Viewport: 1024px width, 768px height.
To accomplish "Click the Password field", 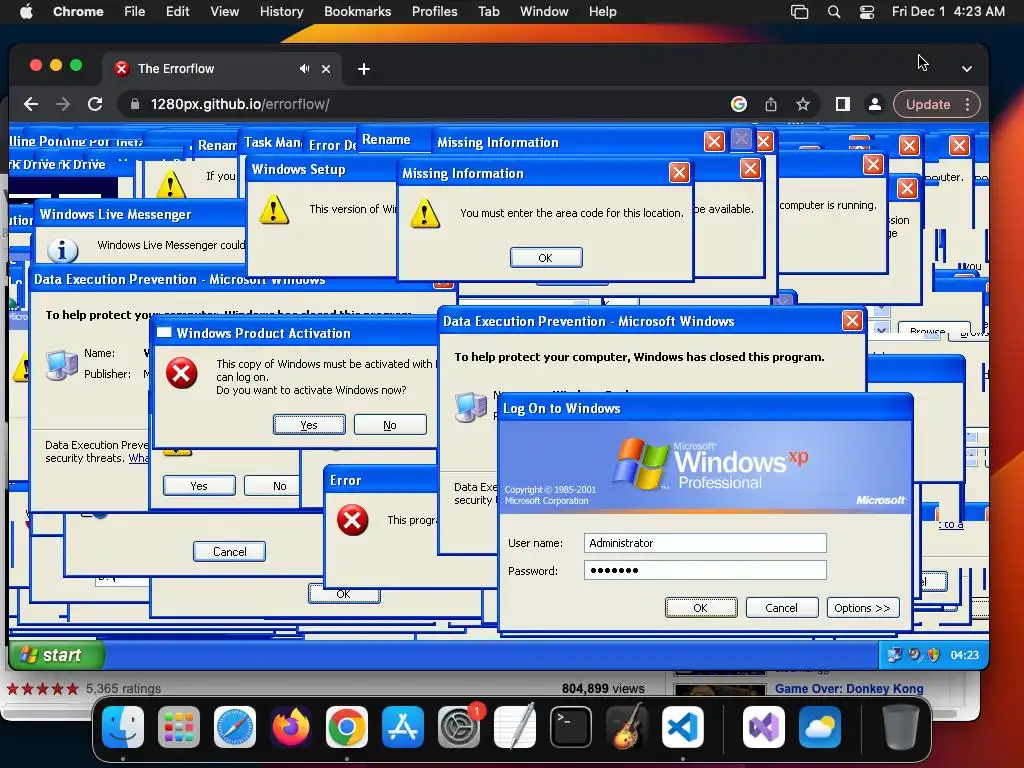I will tap(705, 570).
